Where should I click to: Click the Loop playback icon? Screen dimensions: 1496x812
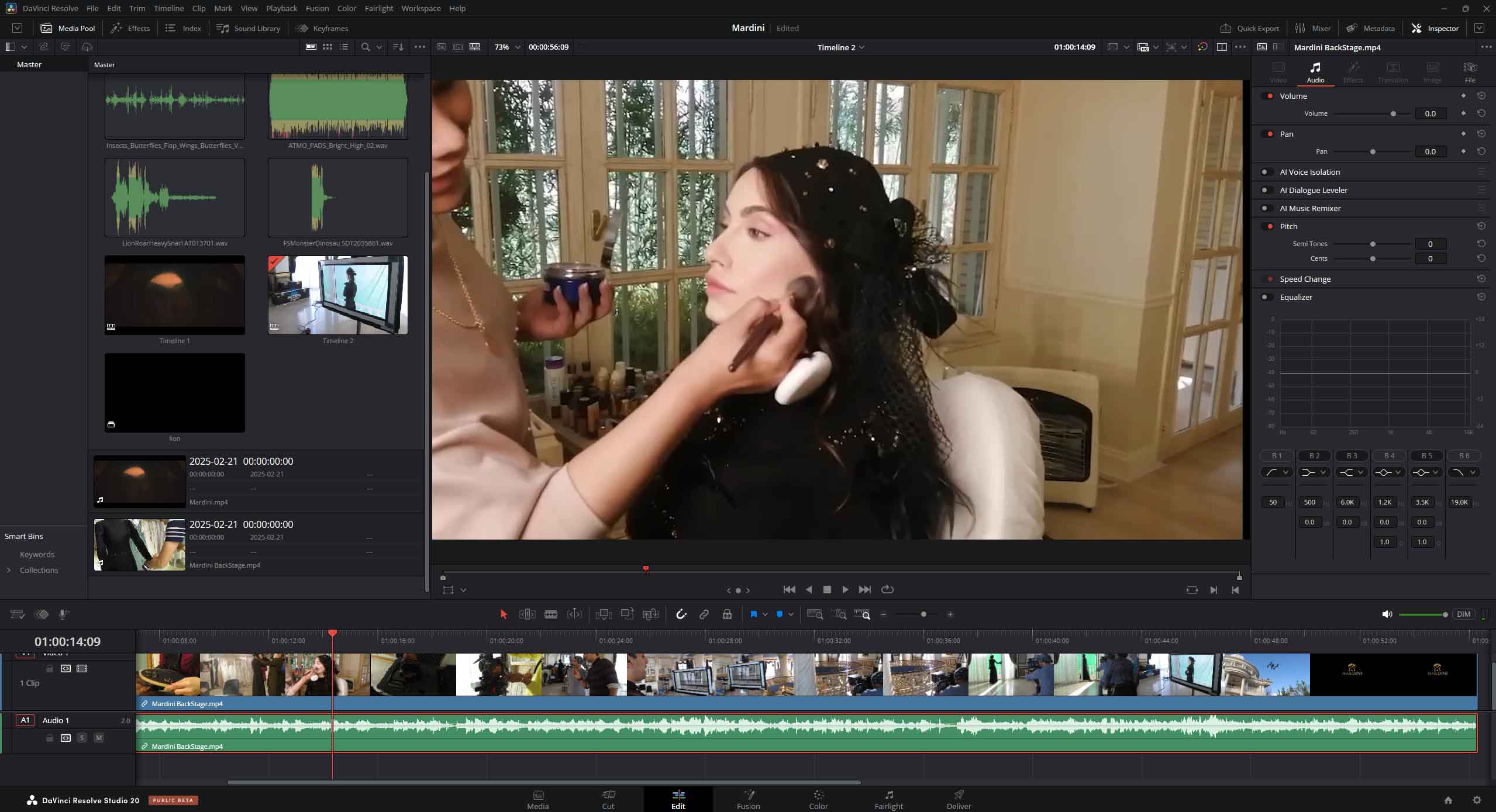click(x=887, y=590)
